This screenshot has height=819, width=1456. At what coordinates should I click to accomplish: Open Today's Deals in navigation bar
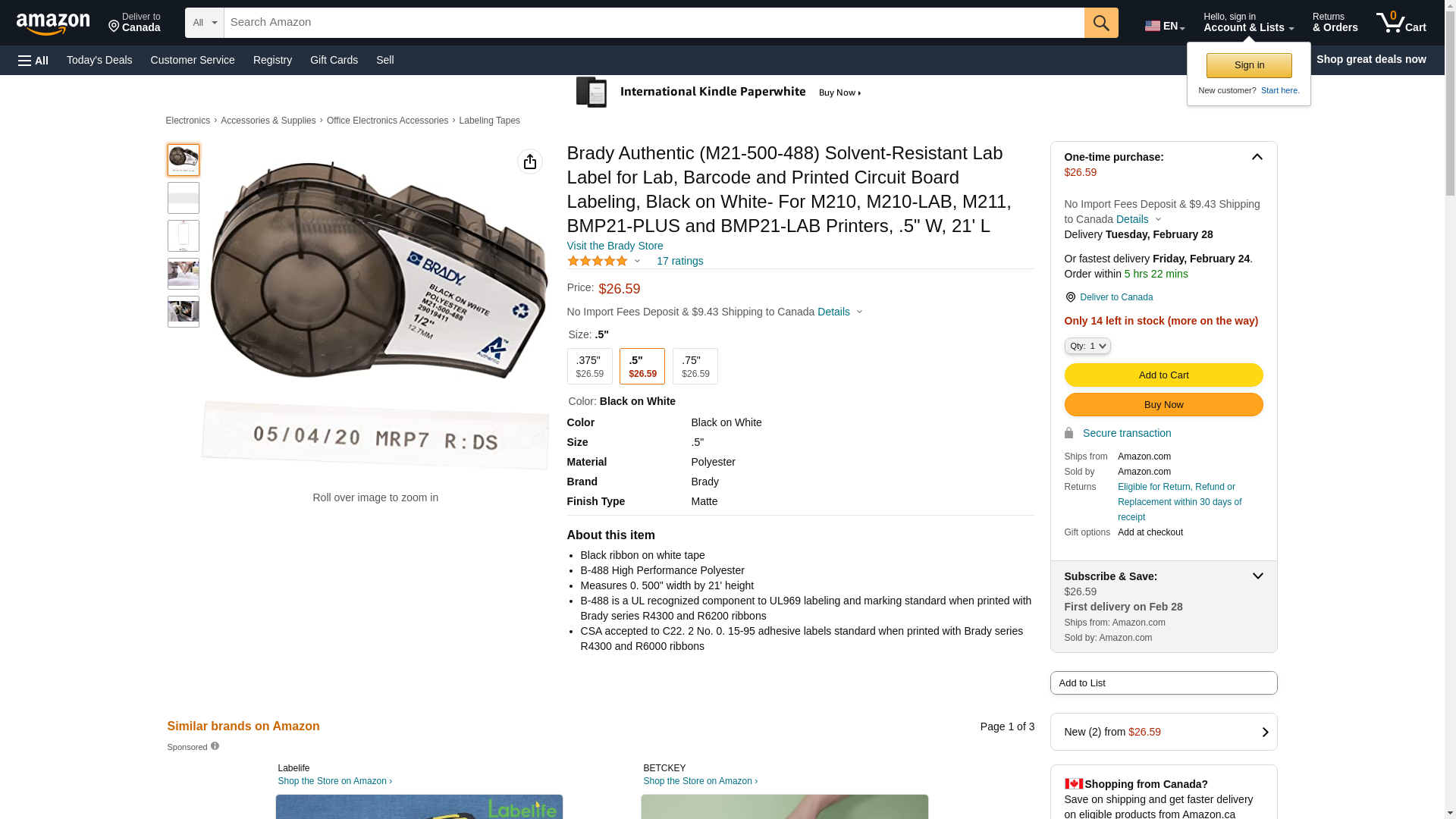tap(99, 60)
